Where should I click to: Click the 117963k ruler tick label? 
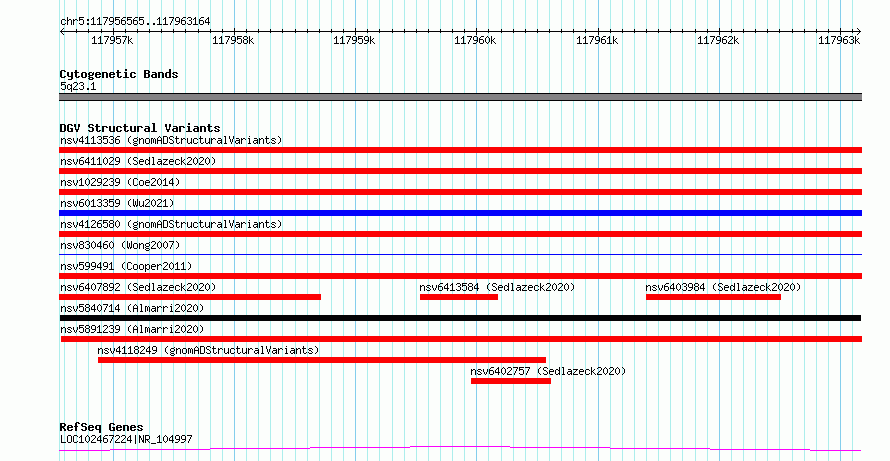pos(839,40)
